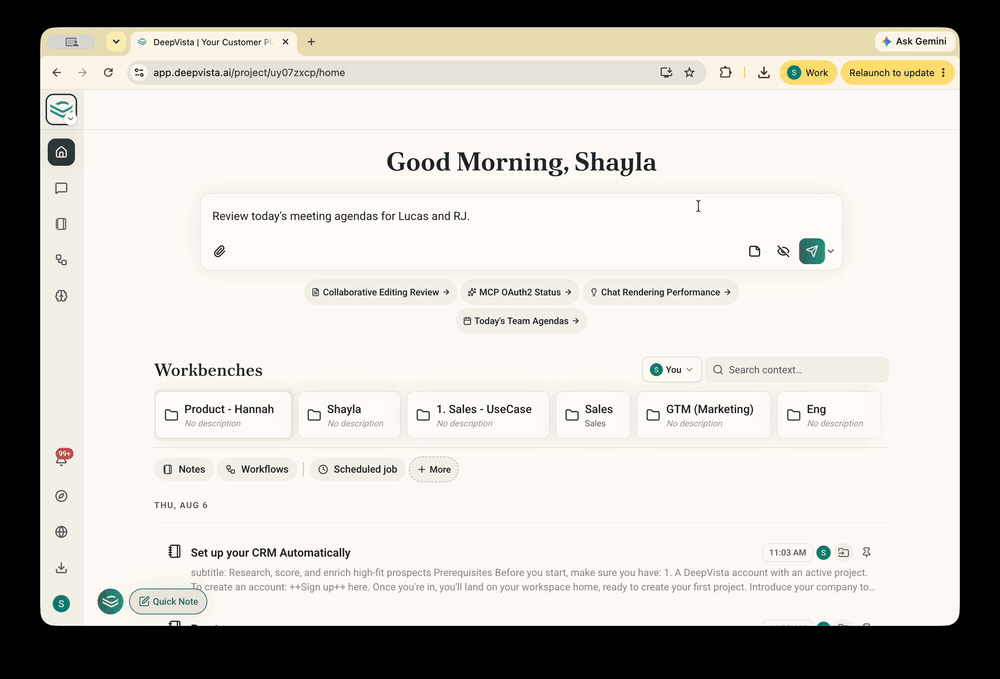Image resolution: width=1000 pixels, height=679 pixels.
Task: Reload the page
Action: tap(108, 73)
